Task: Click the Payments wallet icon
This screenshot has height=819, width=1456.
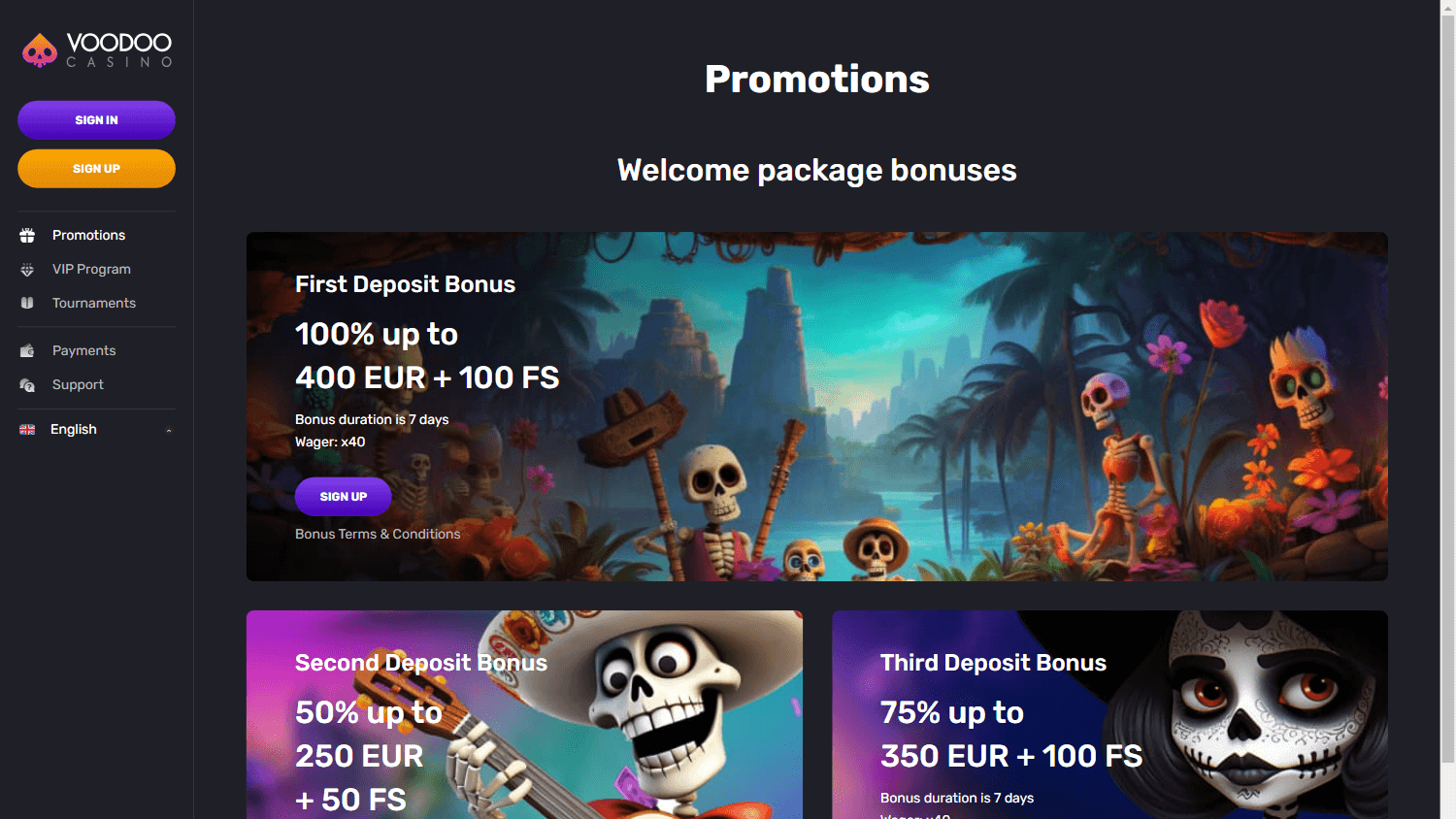Action: [27, 350]
